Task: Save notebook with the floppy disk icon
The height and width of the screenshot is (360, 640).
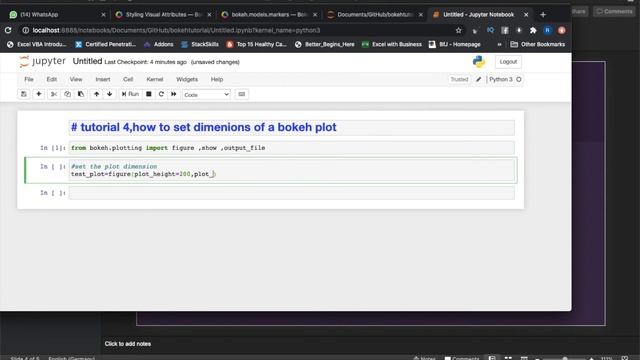Action: click(24, 94)
